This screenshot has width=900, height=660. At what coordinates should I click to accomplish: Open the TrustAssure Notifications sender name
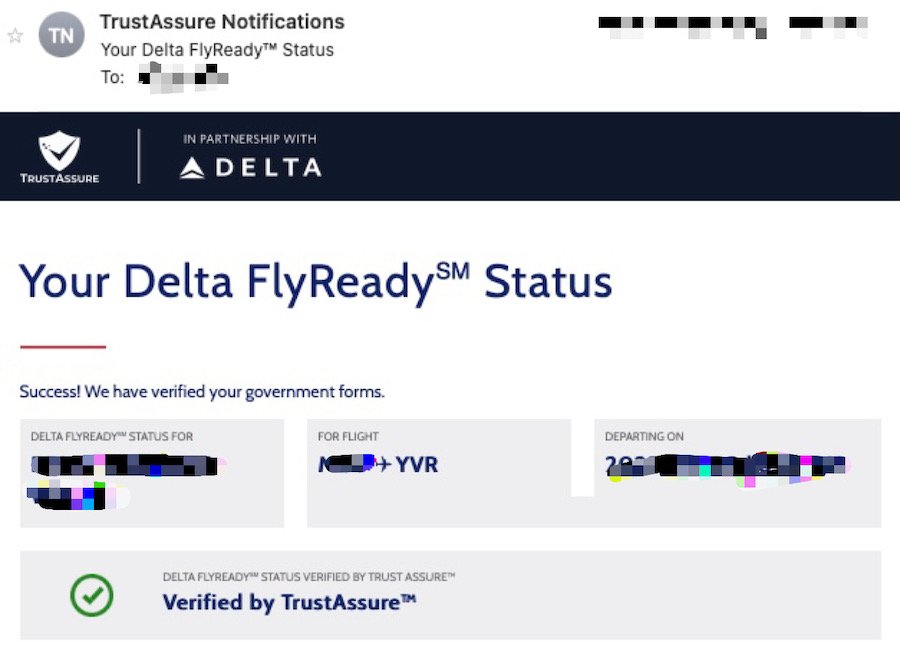pyautogui.click(x=222, y=22)
